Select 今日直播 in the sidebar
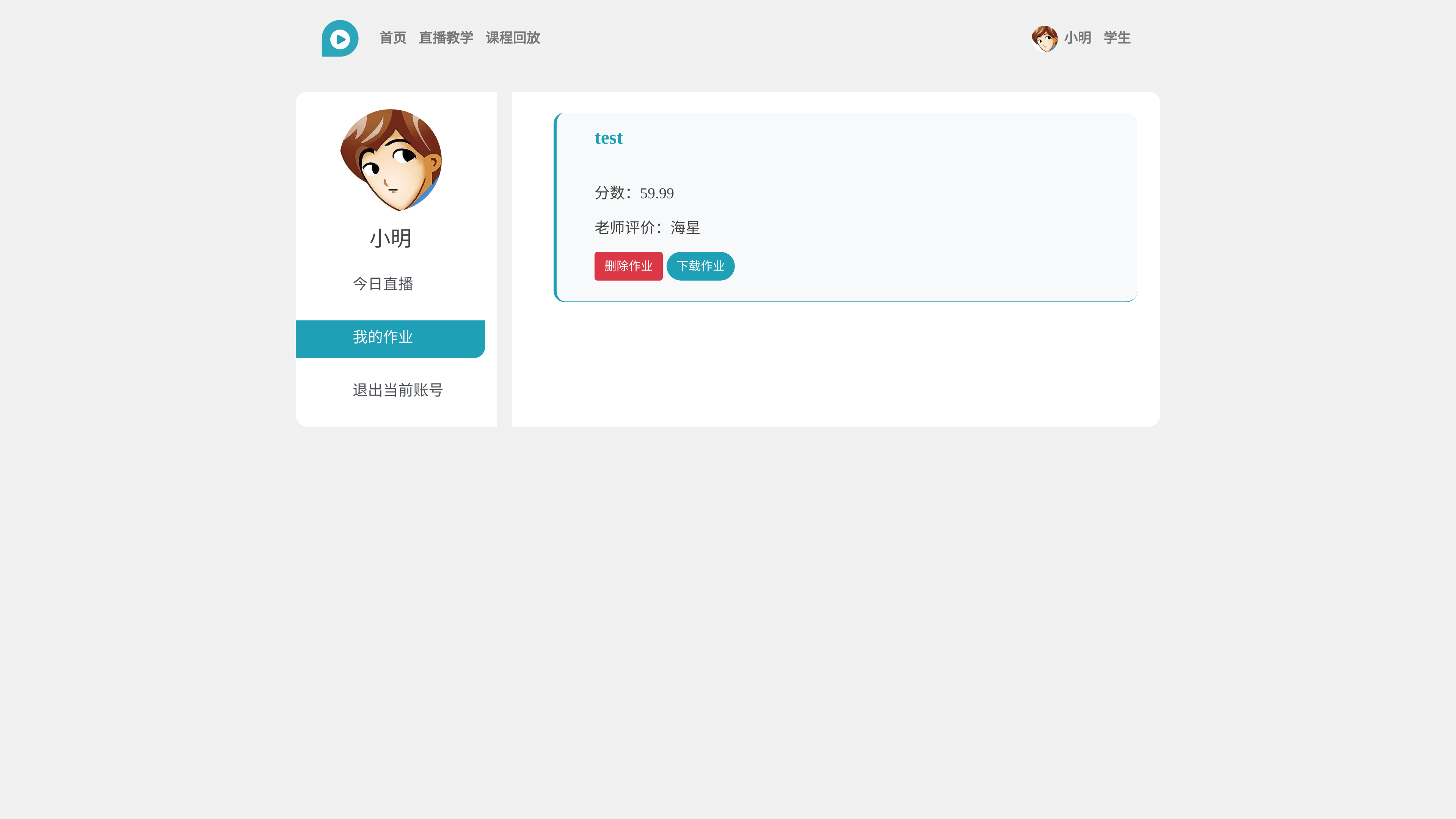Screen dimensions: 1456x819 (x=383, y=284)
